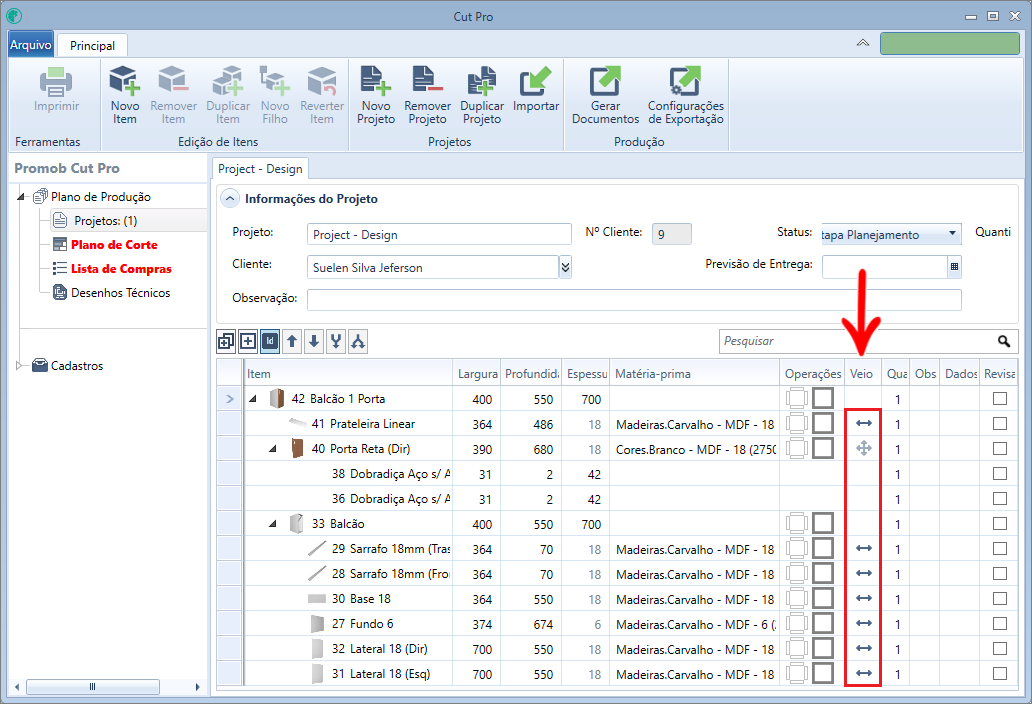Screen dimensions: 1032x704
Task: Open Gerar Documentos
Action: [x=605, y=95]
